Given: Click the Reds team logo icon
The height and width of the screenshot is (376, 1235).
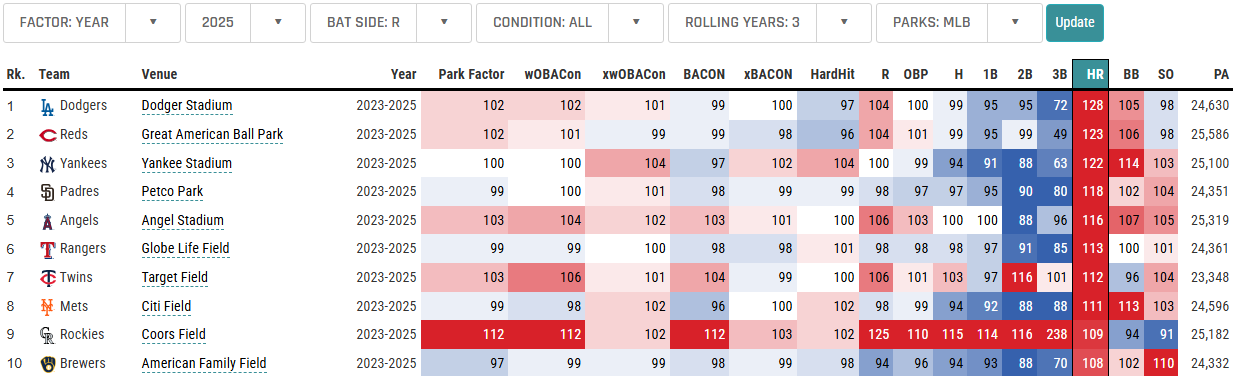Looking at the screenshot, I should click(47, 135).
